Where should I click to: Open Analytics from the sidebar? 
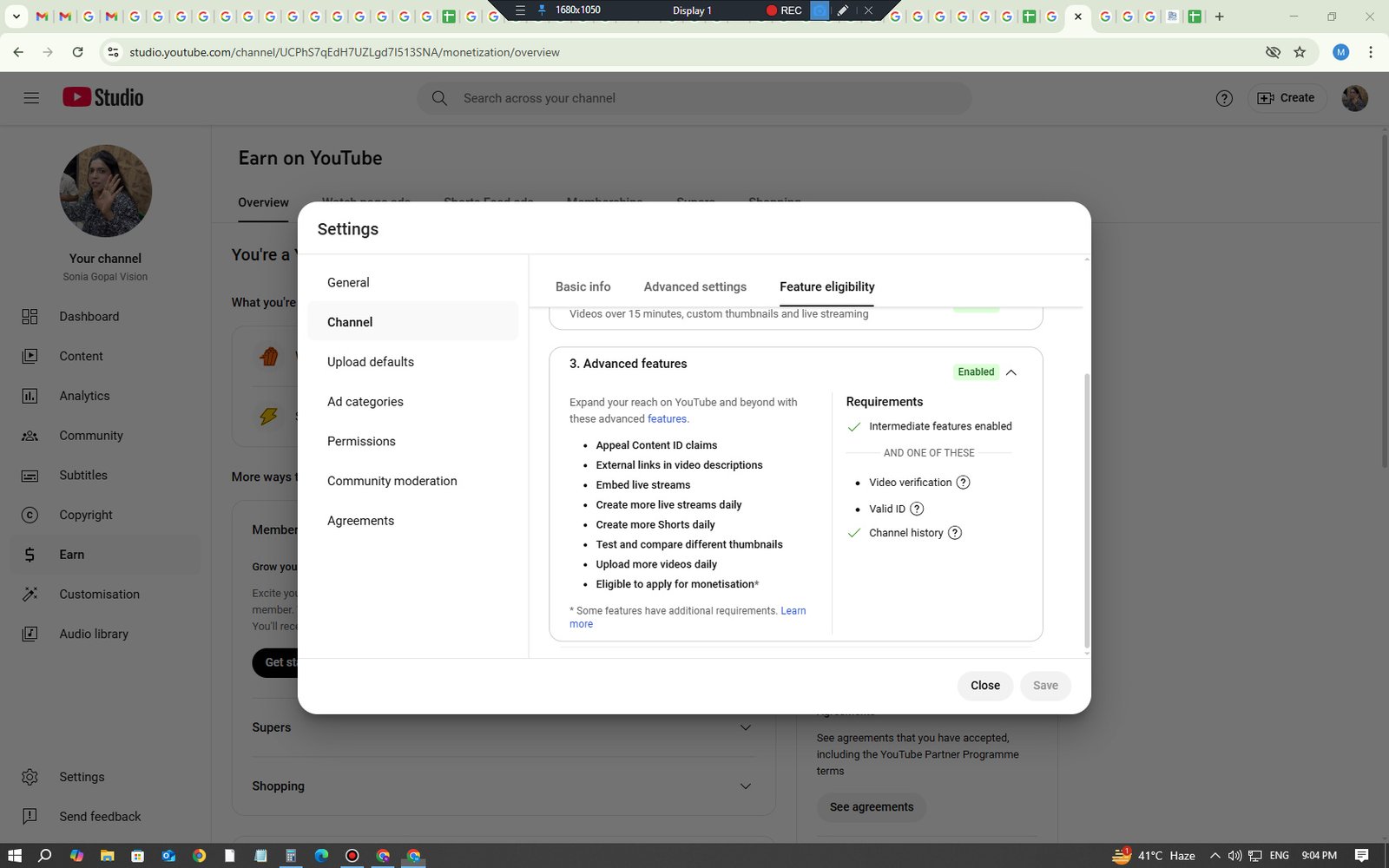pos(105,396)
